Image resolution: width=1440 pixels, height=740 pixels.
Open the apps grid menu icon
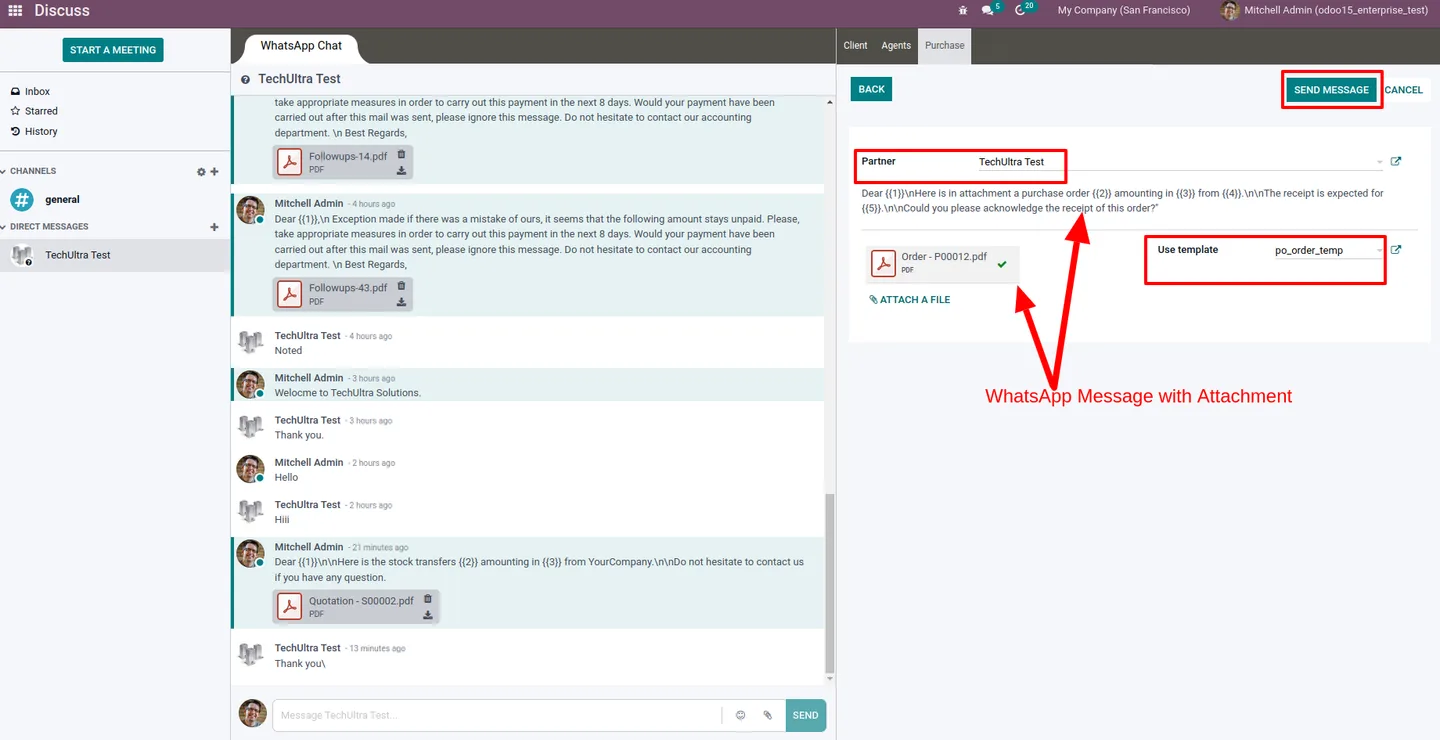click(x=15, y=10)
